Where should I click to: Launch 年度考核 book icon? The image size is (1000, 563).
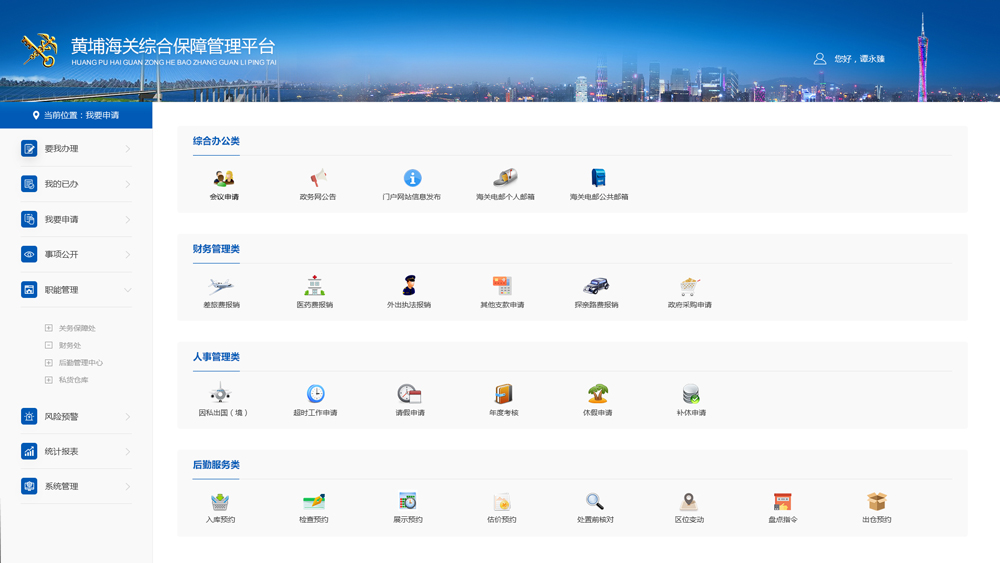(x=503, y=394)
